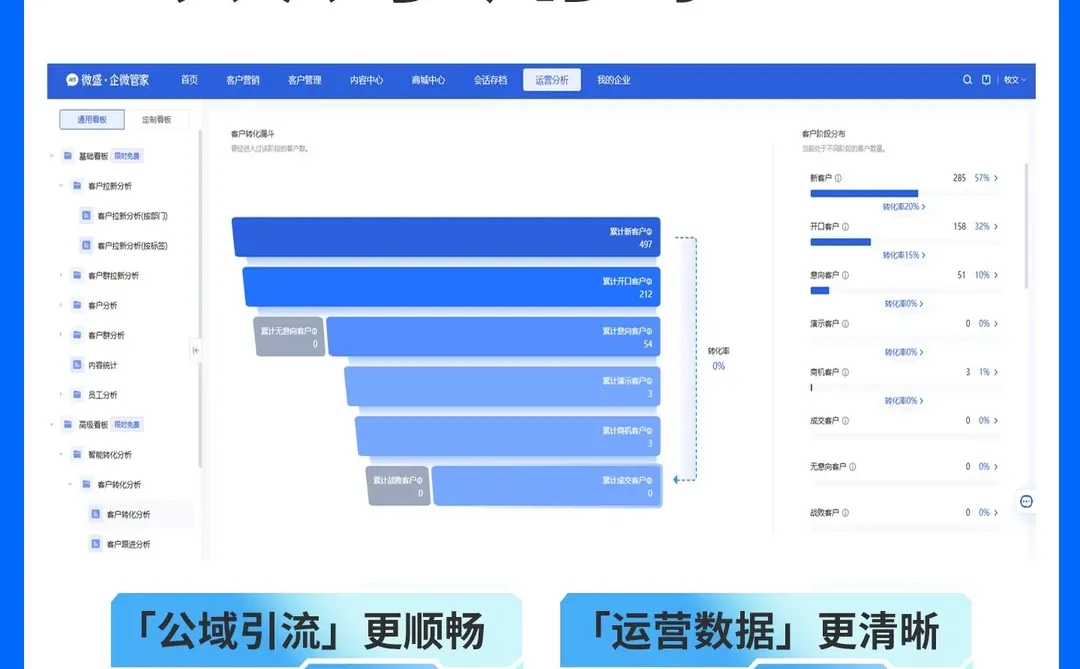Open the clipboard icon beside search
This screenshot has width=1080, height=669.
987,80
